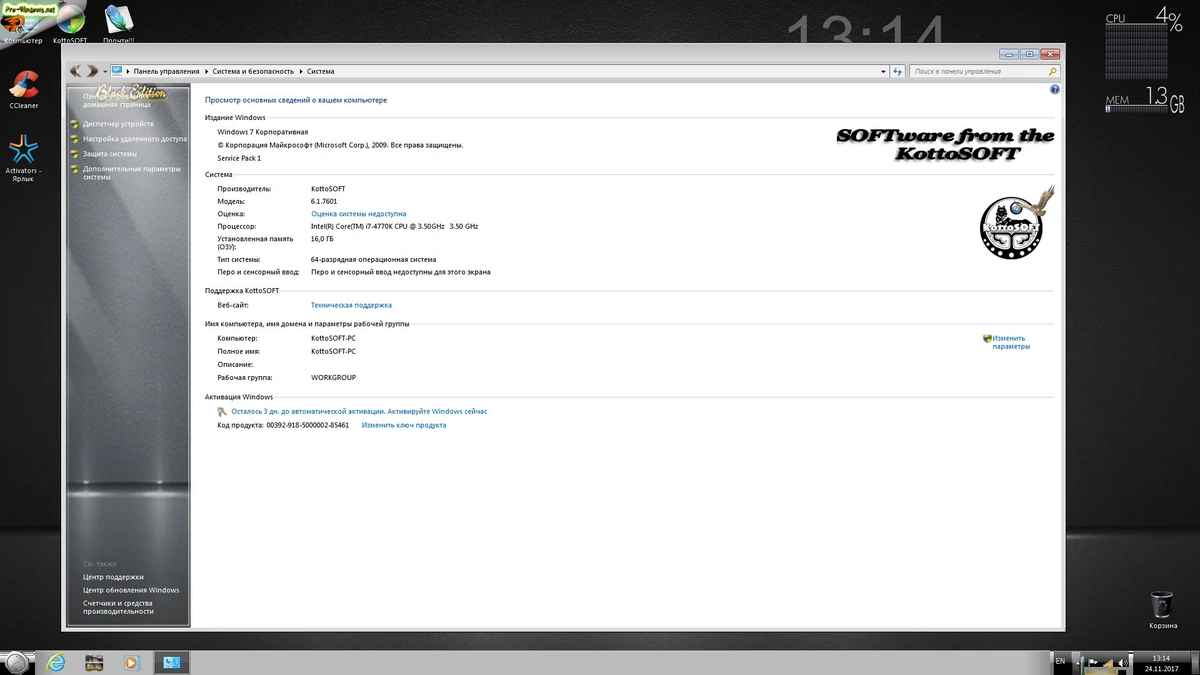The width and height of the screenshot is (1200, 675).
Task: Click the product ID 00392-918-5000002-85461
Action: click(307, 425)
